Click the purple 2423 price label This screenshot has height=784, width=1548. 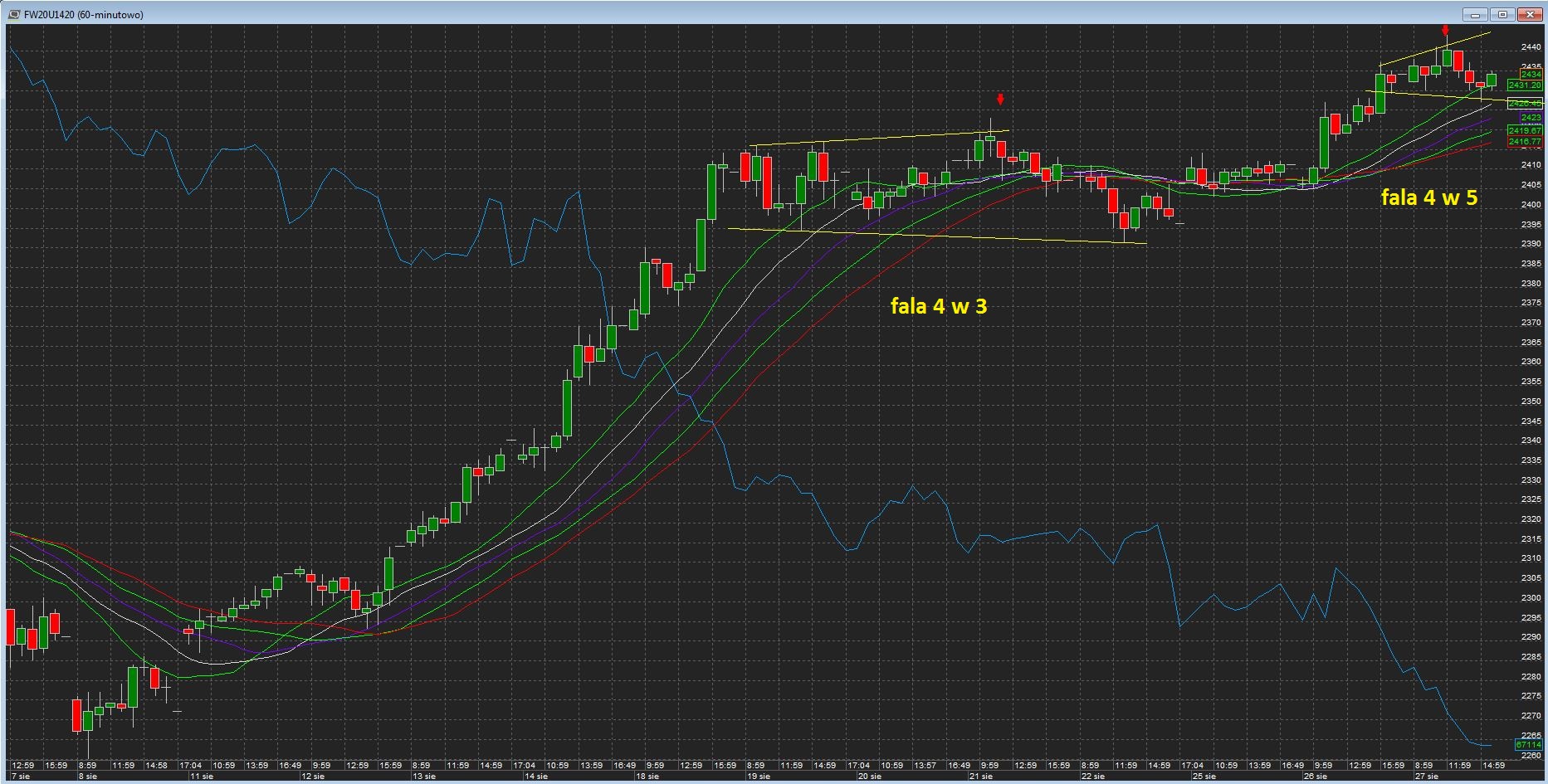coord(1531,118)
